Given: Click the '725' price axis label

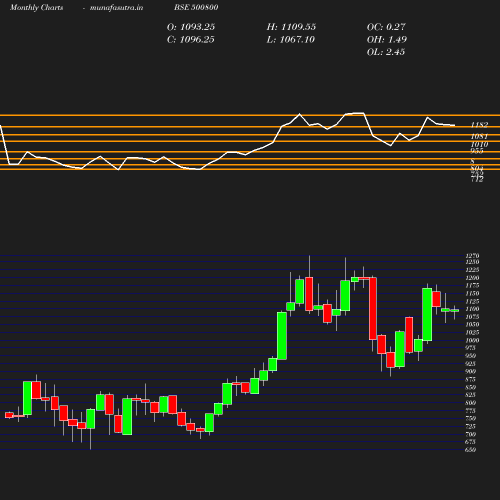Looking at the screenshot, I should [471, 427].
